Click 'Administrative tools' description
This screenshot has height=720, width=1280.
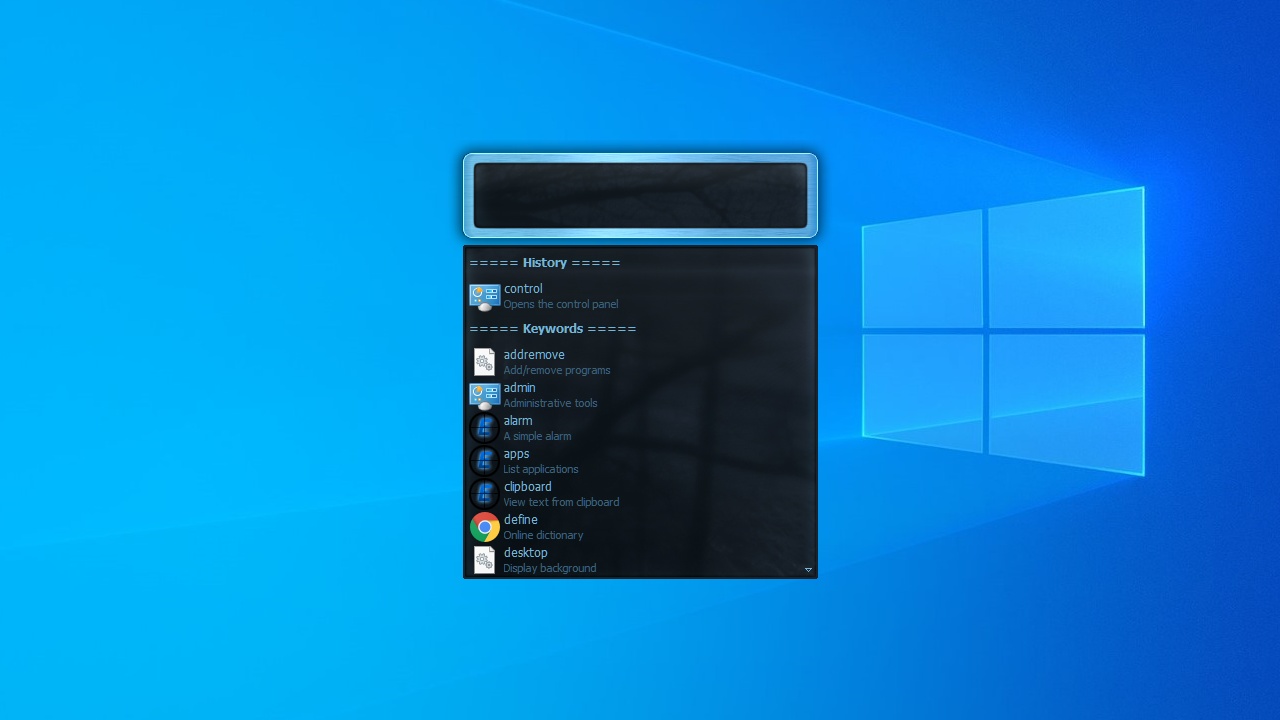coord(551,404)
